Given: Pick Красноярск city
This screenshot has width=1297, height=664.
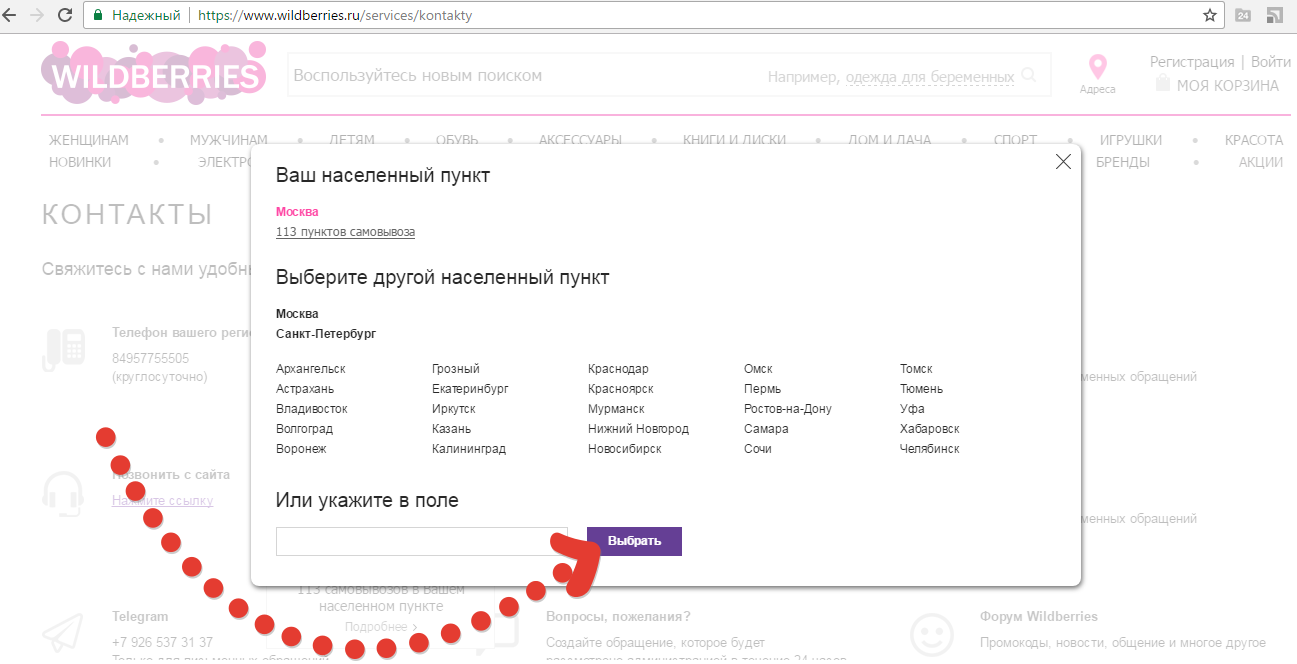Looking at the screenshot, I should tap(621, 389).
